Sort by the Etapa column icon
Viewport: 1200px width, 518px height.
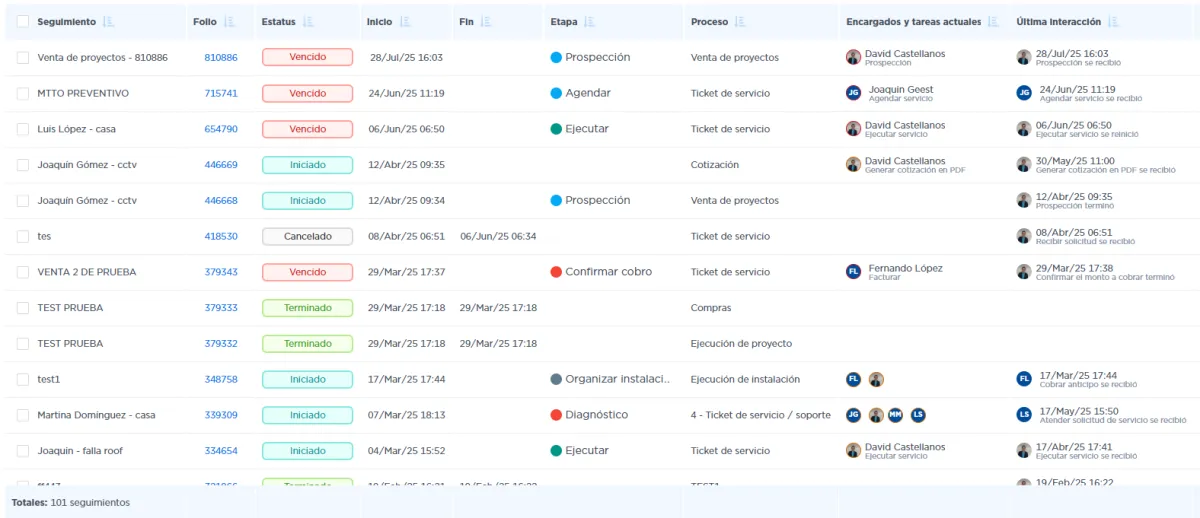coord(589,22)
